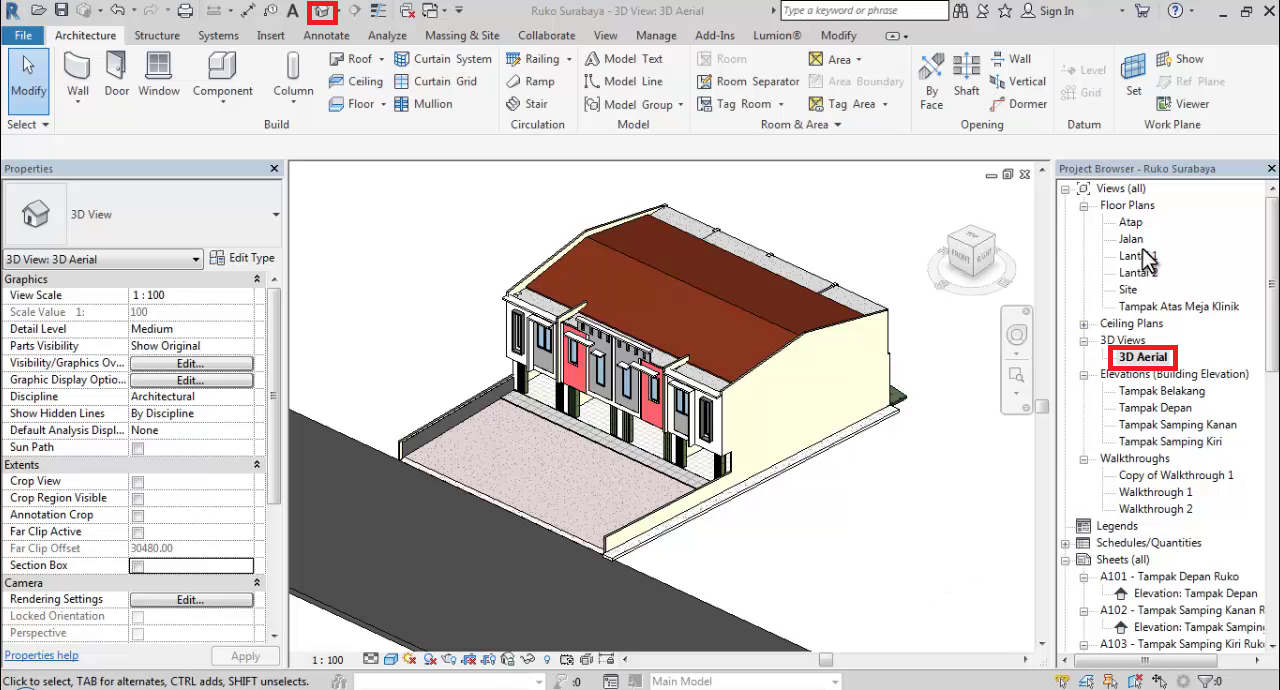Switch to the Annotate ribbon tab
This screenshot has height=690, width=1280.
(326, 35)
